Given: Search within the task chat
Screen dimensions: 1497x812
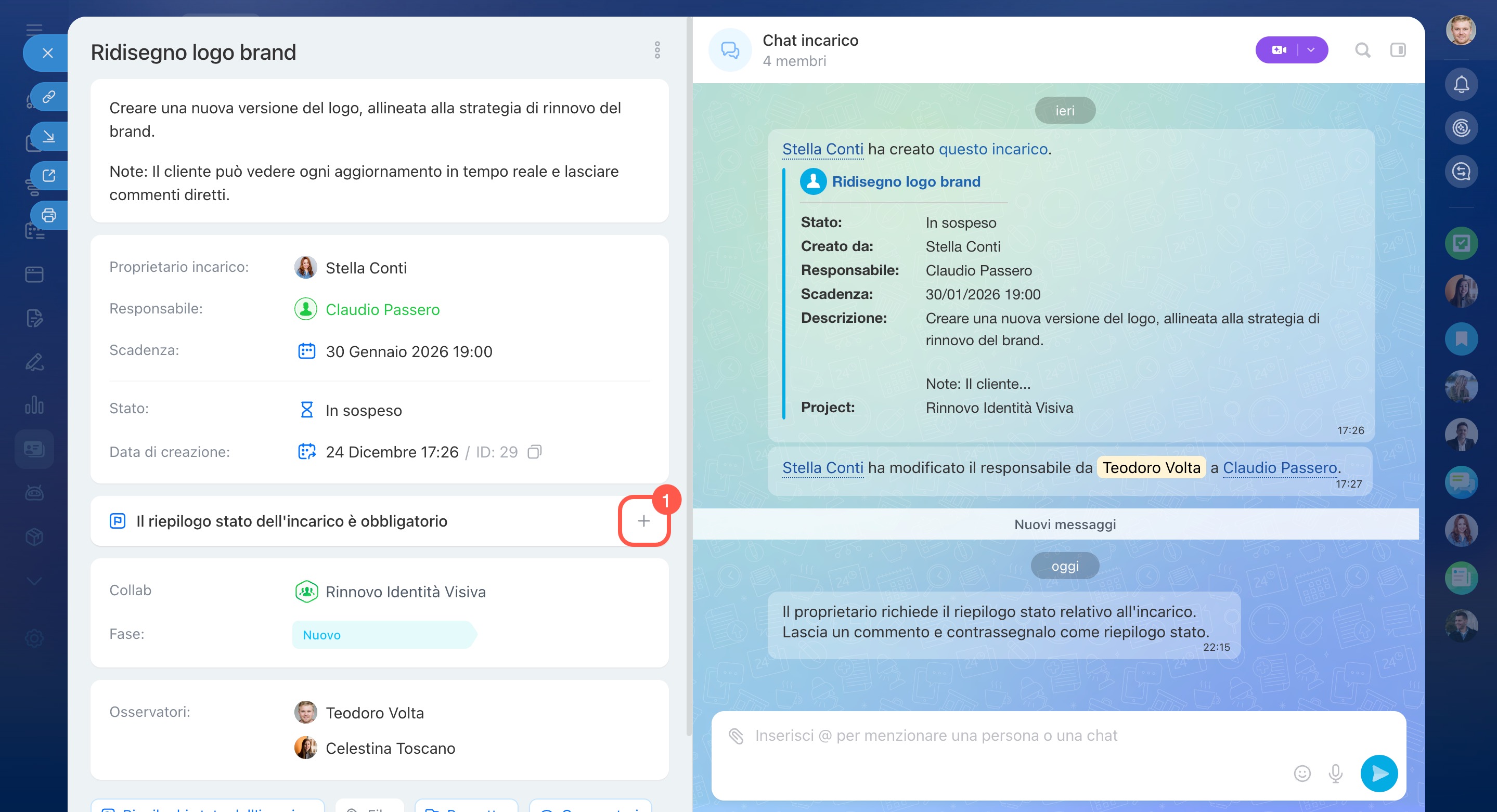Looking at the screenshot, I should point(1362,50).
